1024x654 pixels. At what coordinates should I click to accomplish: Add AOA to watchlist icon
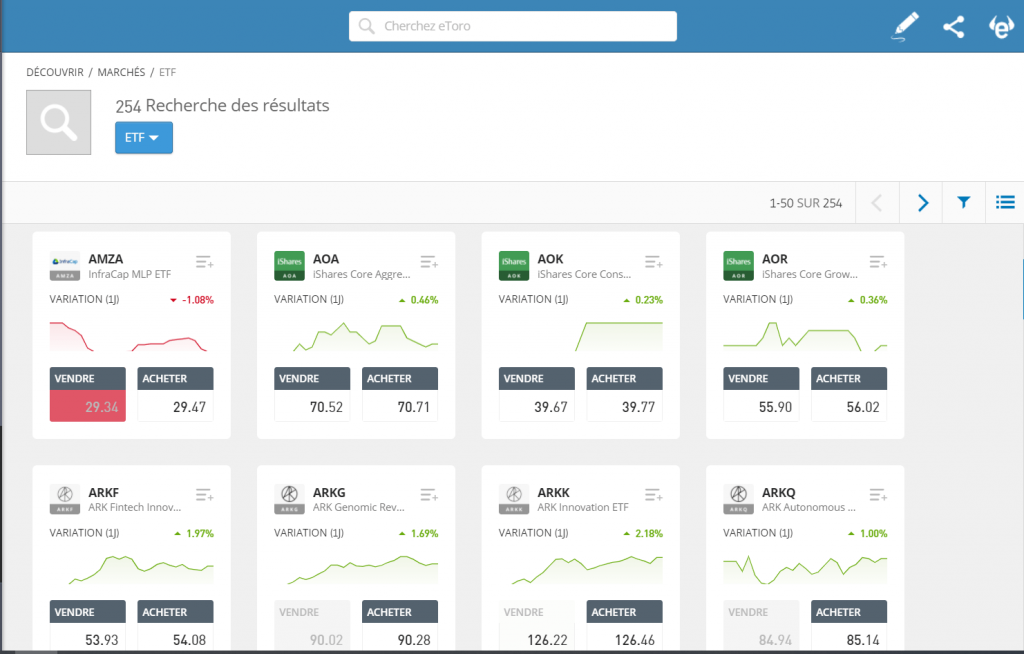(x=429, y=262)
